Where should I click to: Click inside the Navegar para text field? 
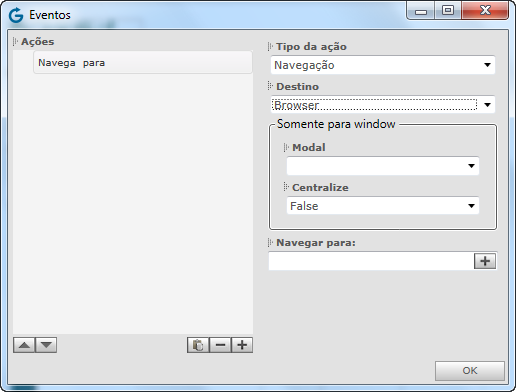[x=371, y=261]
